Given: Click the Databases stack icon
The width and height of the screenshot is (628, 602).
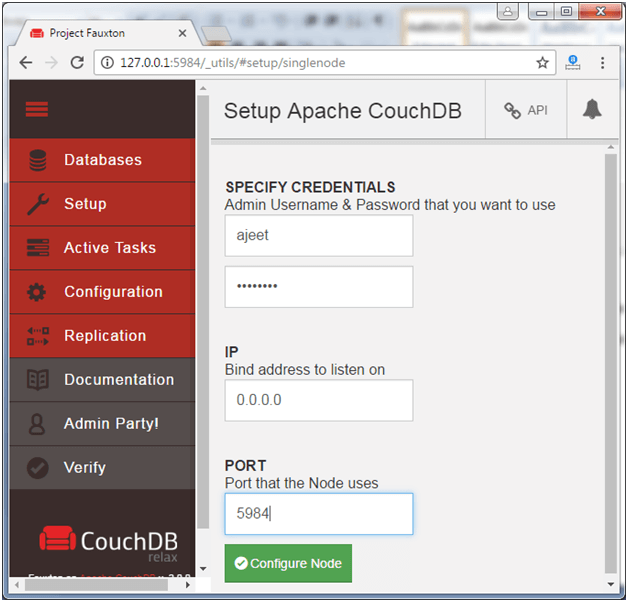Looking at the screenshot, I should (38, 160).
